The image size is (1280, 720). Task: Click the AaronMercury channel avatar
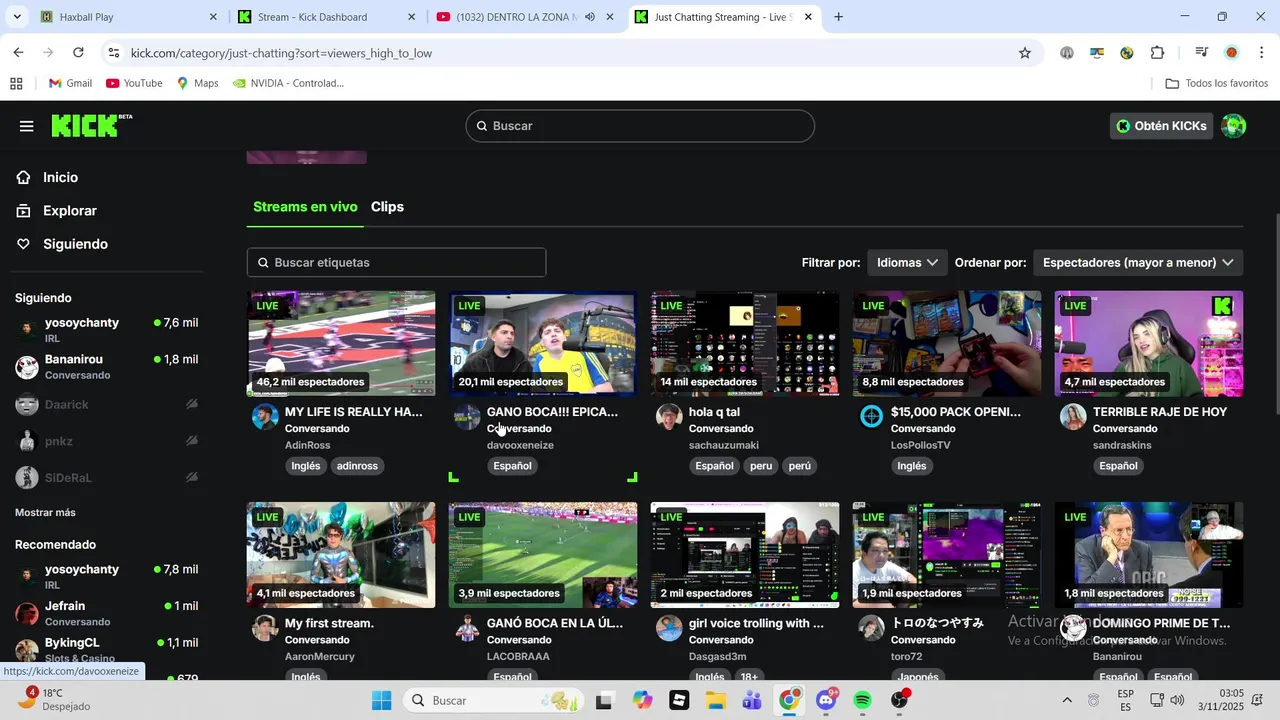(x=265, y=628)
